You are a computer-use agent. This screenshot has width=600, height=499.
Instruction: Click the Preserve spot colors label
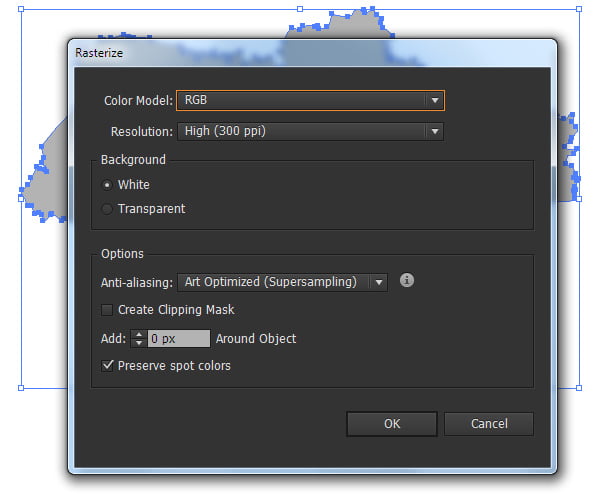[174, 366]
